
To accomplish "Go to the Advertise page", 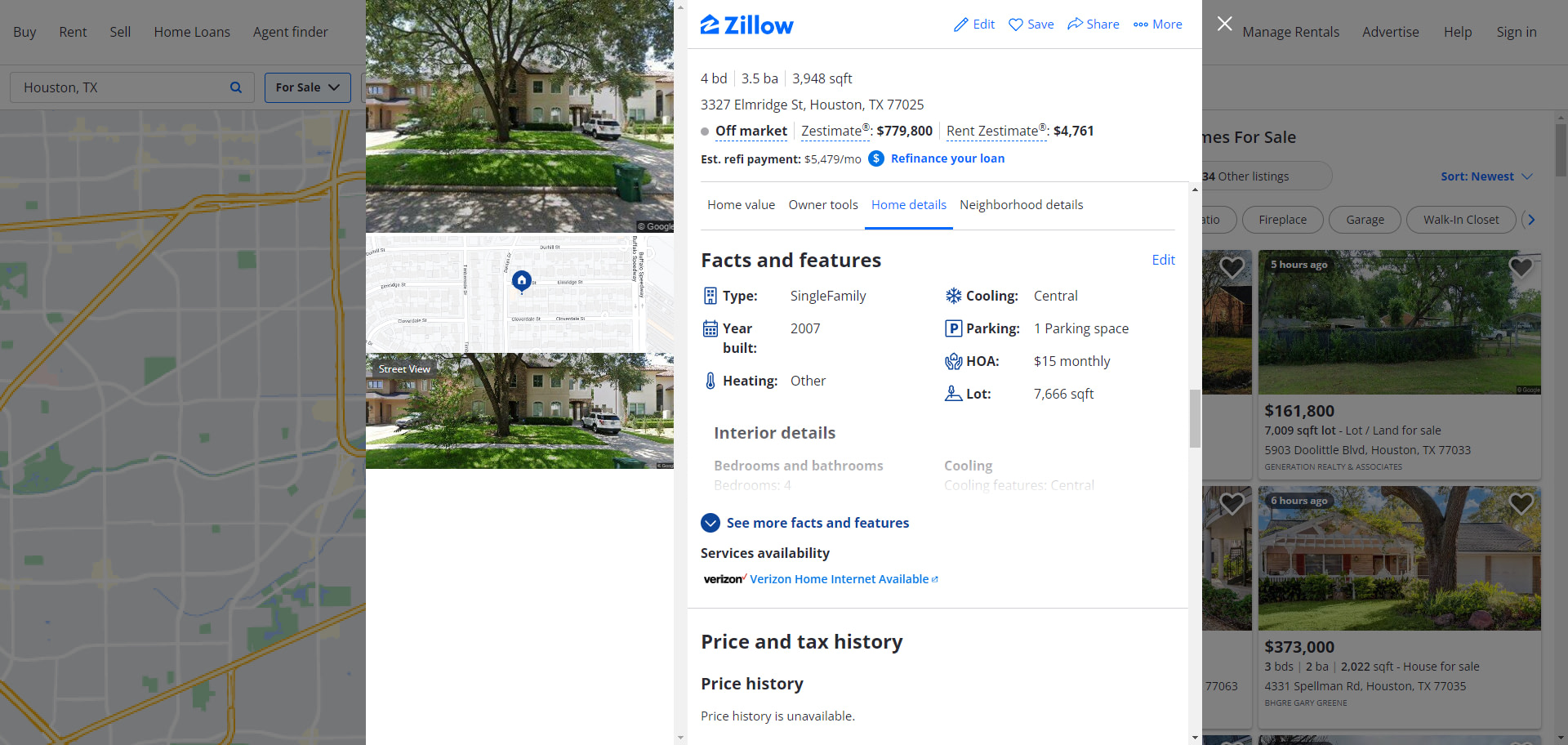I will point(1390,32).
